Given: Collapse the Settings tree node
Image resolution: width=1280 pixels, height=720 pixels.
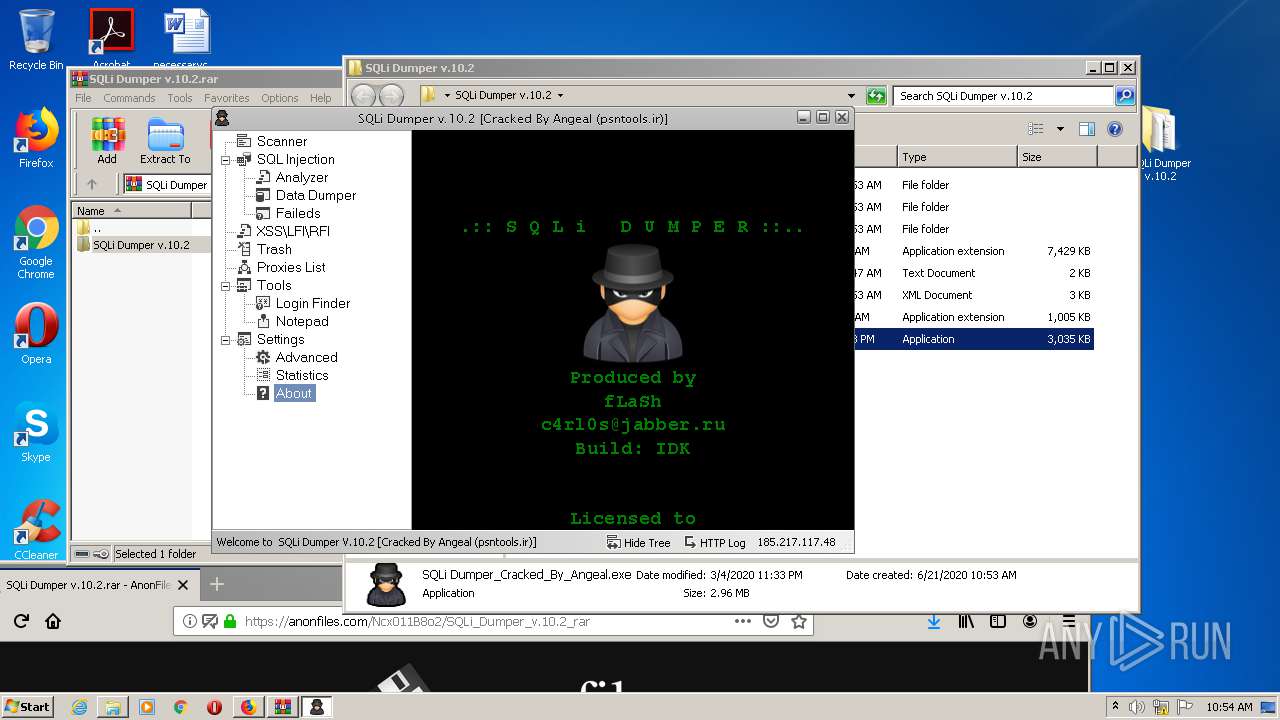Looking at the screenshot, I should click(x=226, y=340).
